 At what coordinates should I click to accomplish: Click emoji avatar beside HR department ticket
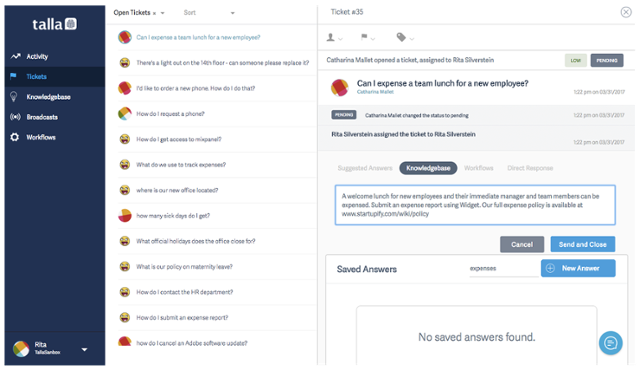124,292
